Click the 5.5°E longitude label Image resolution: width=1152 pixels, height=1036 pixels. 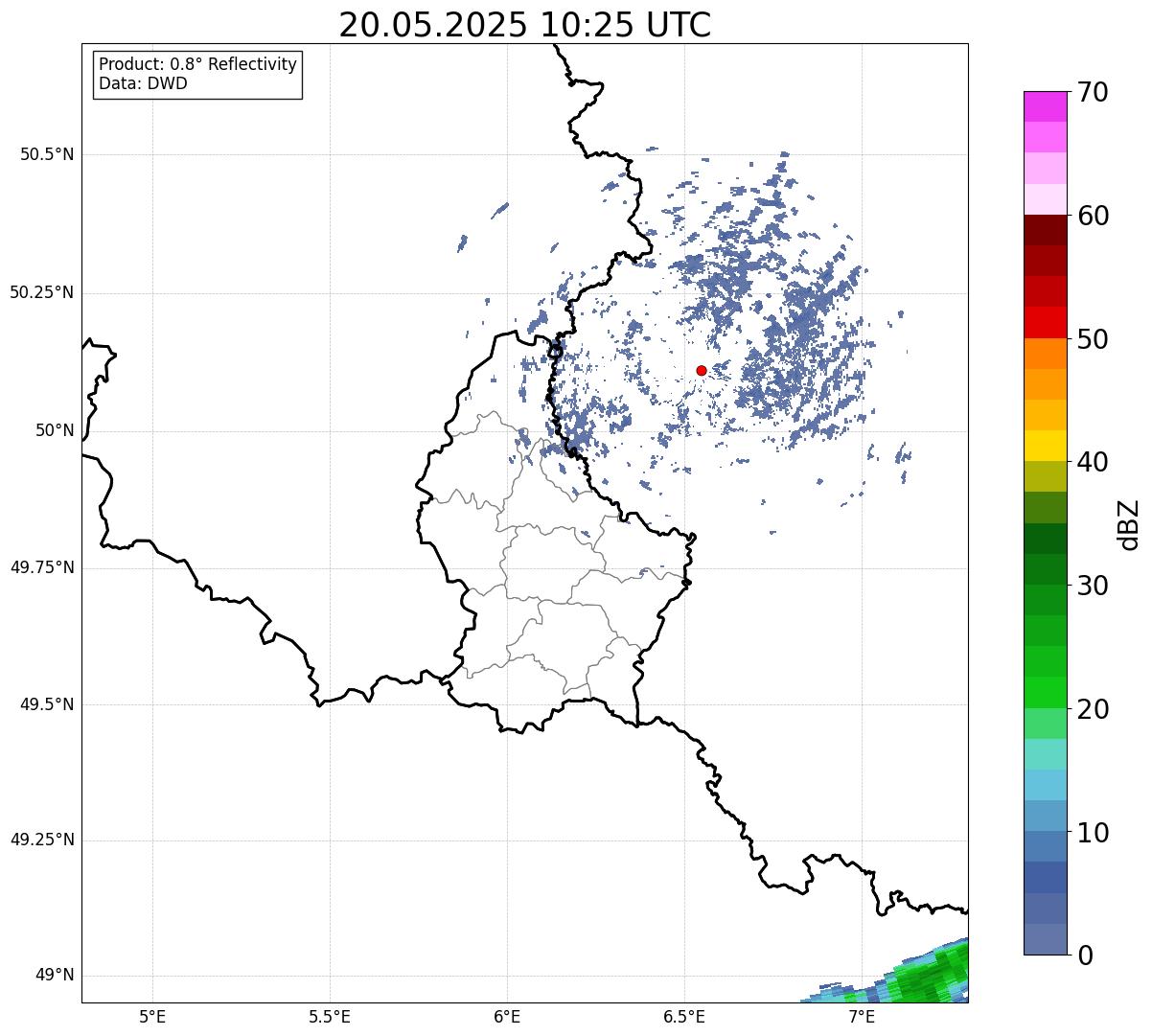(330, 1017)
